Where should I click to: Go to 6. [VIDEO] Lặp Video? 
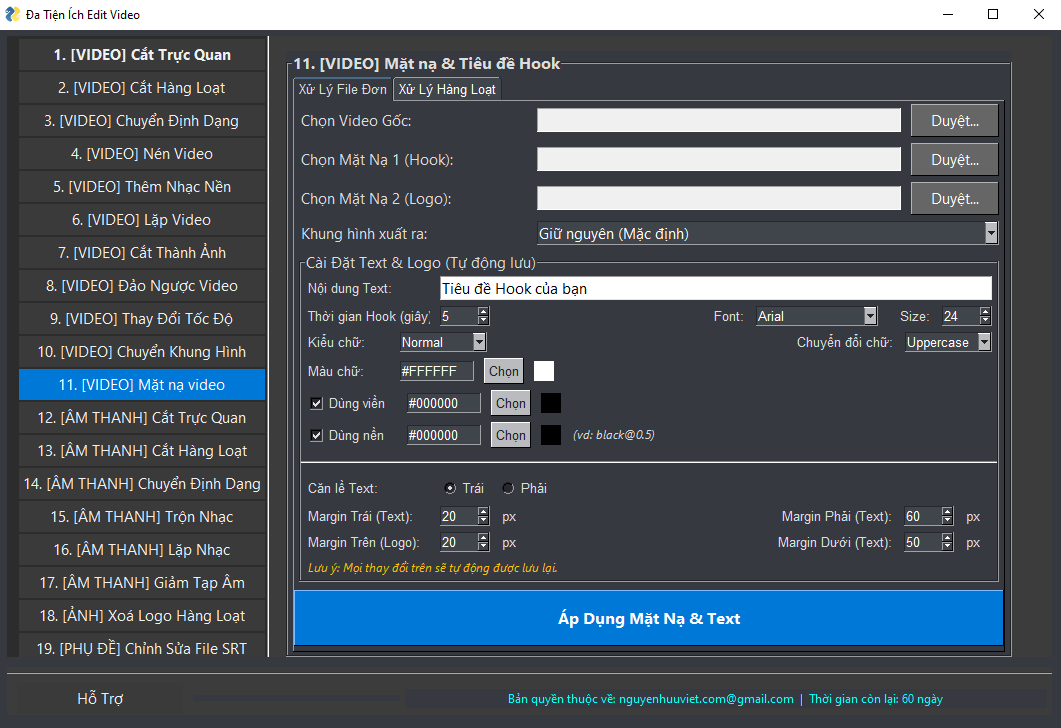[x=142, y=220]
